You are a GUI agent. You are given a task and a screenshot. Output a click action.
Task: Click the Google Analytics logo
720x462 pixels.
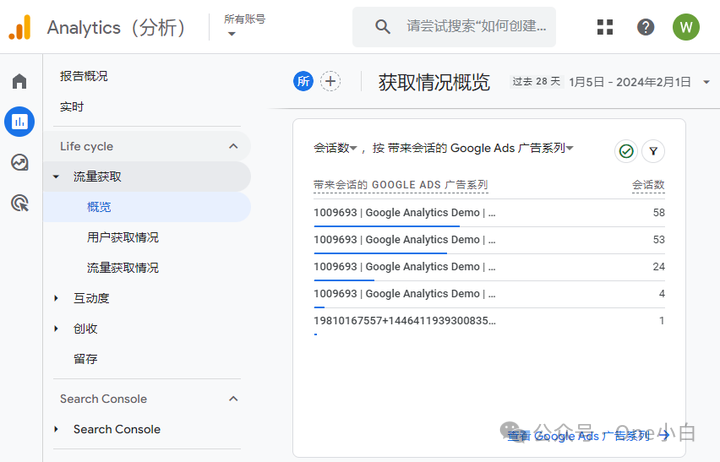(x=20, y=27)
